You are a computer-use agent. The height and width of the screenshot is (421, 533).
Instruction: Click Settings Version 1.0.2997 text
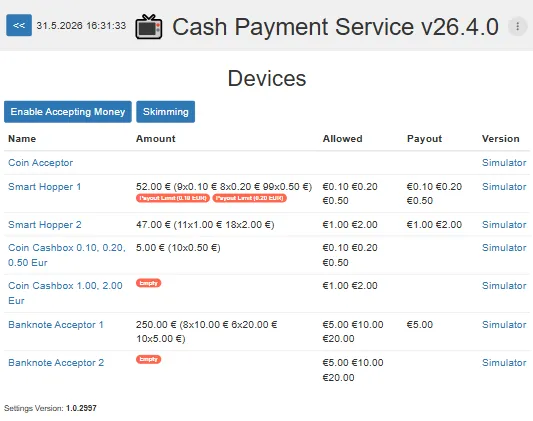point(50,408)
